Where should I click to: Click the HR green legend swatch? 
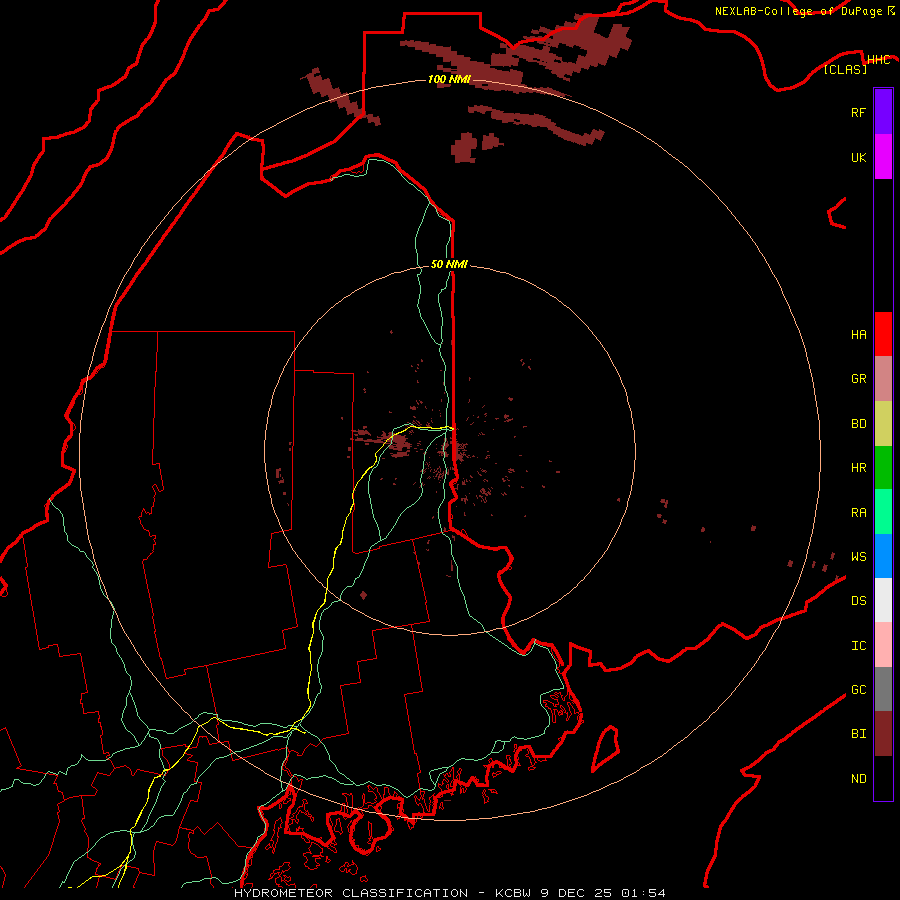[x=883, y=468]
